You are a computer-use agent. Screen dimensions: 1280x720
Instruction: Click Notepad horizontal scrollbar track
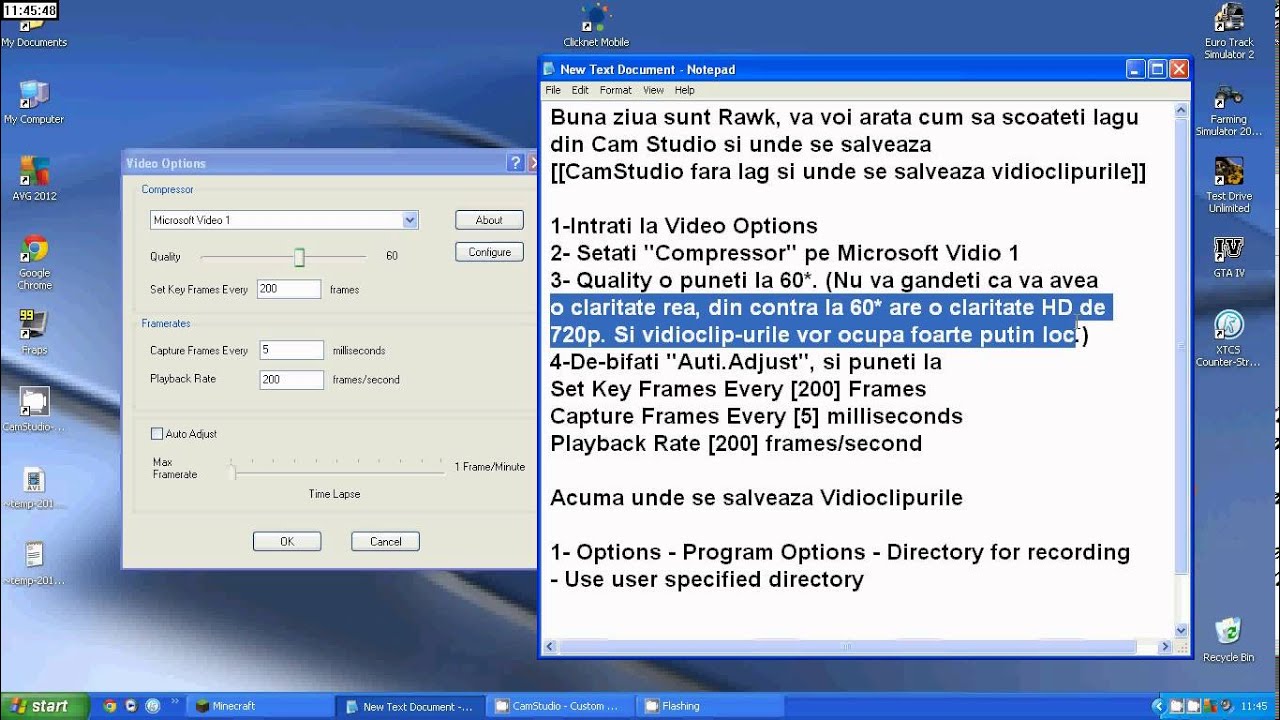857,647
